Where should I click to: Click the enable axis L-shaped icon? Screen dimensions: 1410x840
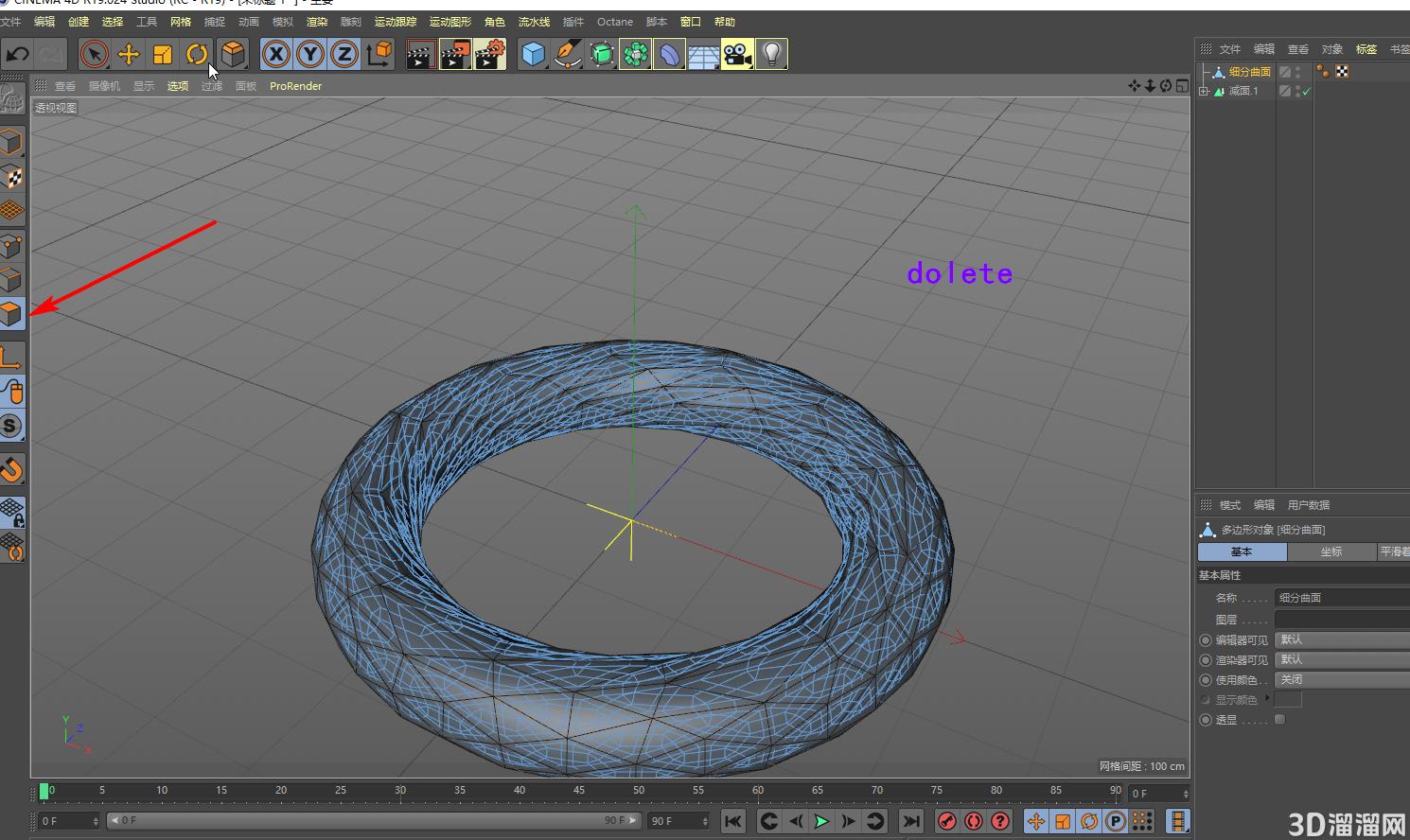point(11,358)
